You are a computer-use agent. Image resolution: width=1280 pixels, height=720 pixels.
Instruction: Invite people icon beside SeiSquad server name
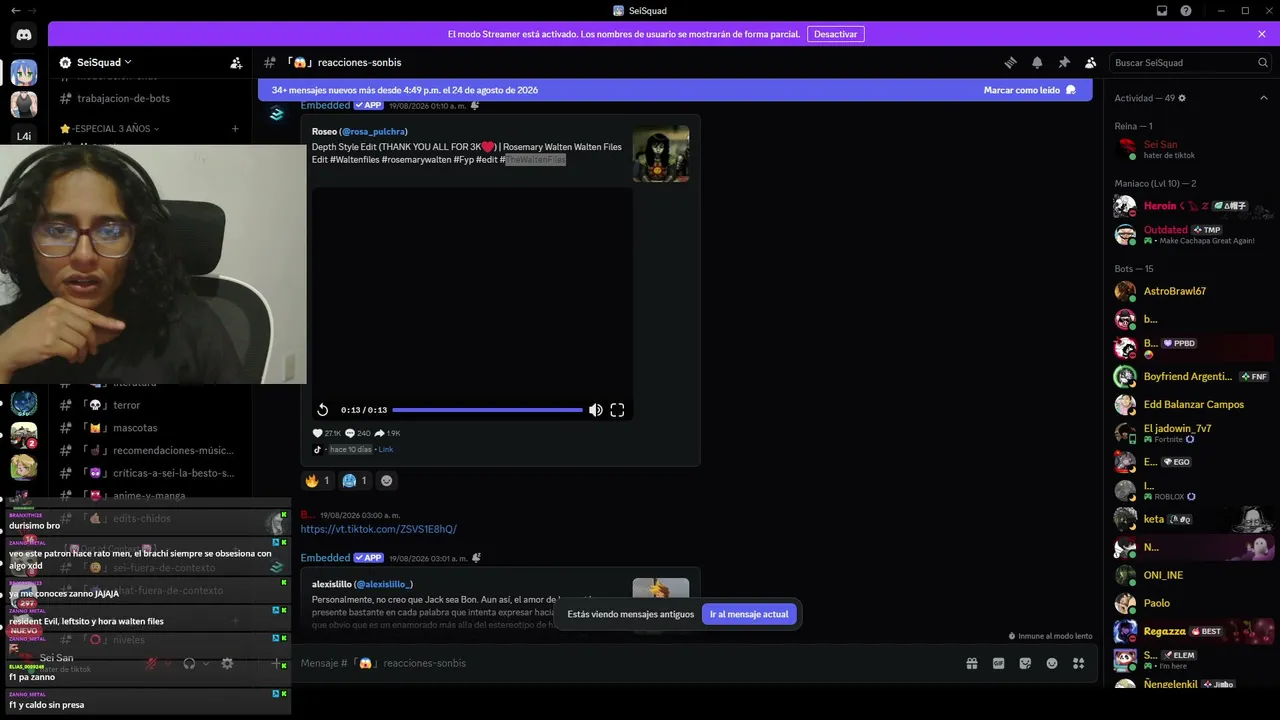[x=236, y=62]
